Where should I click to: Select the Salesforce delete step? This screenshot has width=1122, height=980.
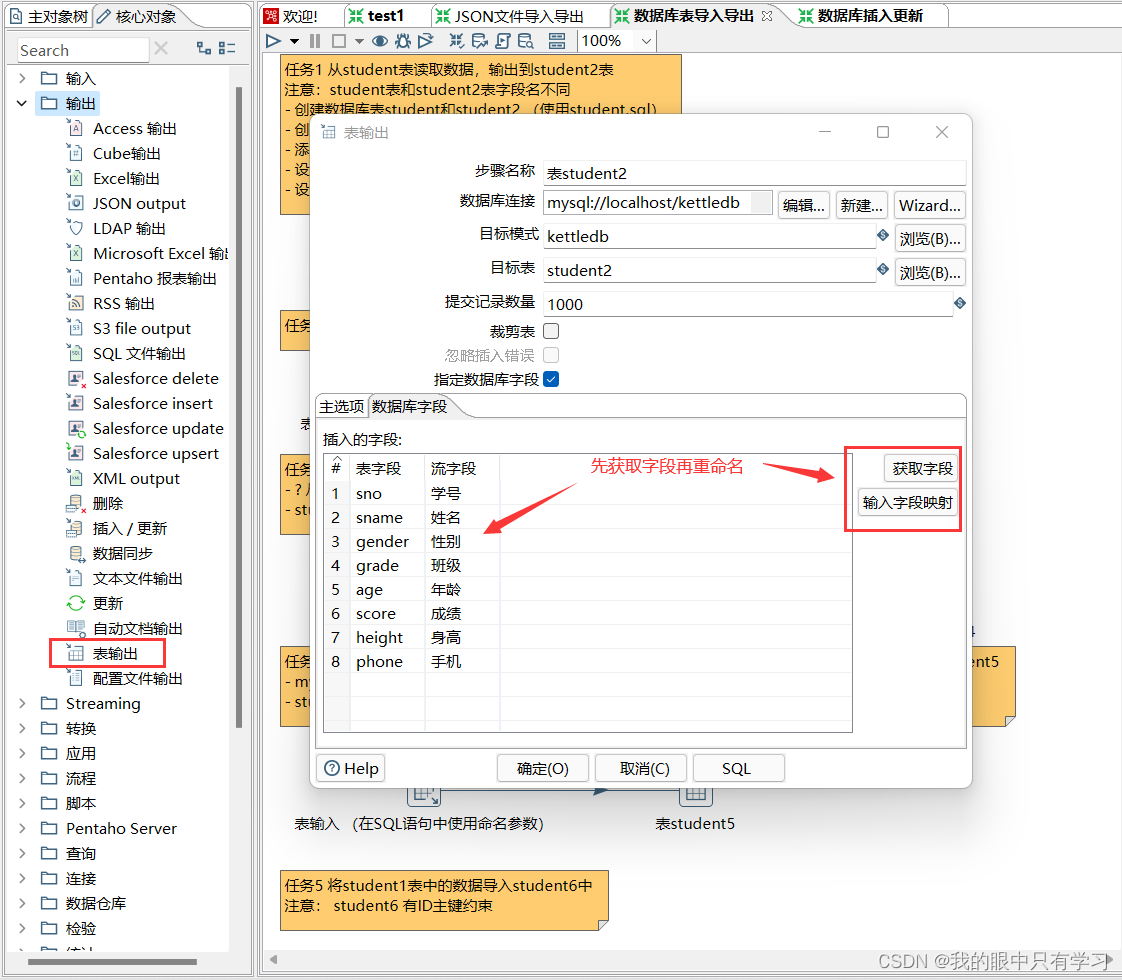(x=155, y=378)
